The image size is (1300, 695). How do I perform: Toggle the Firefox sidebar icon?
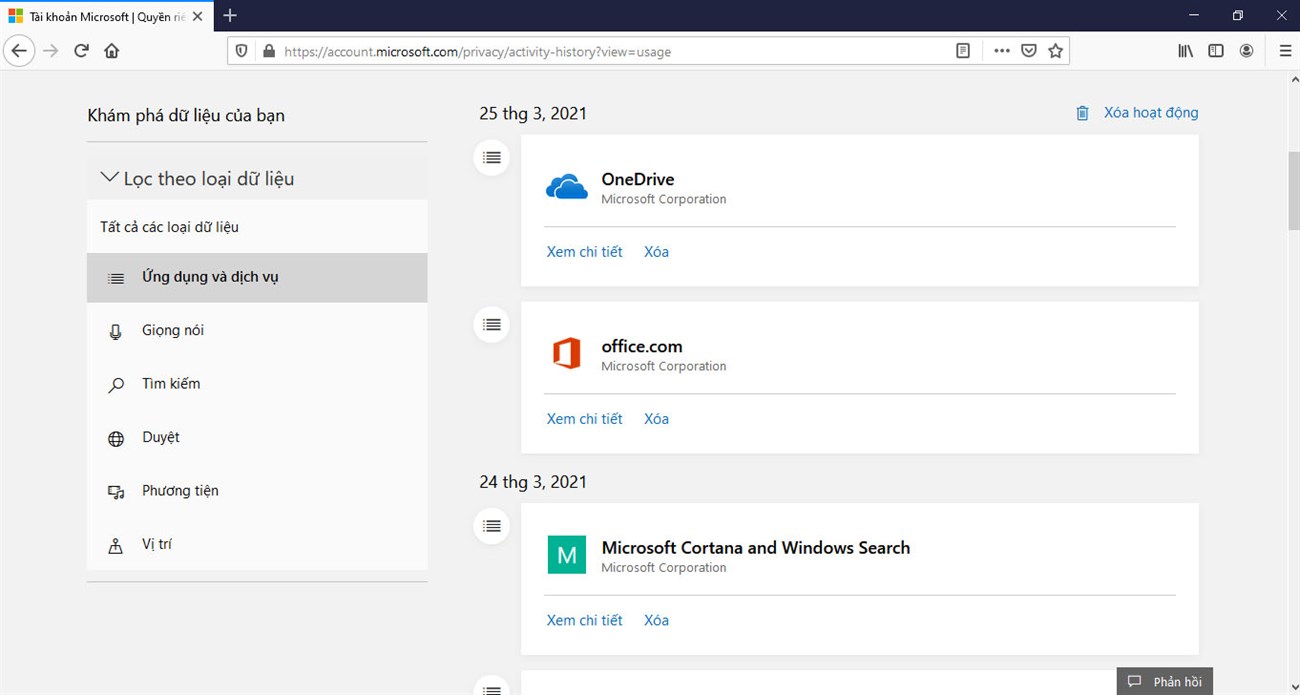(1216, 51)
